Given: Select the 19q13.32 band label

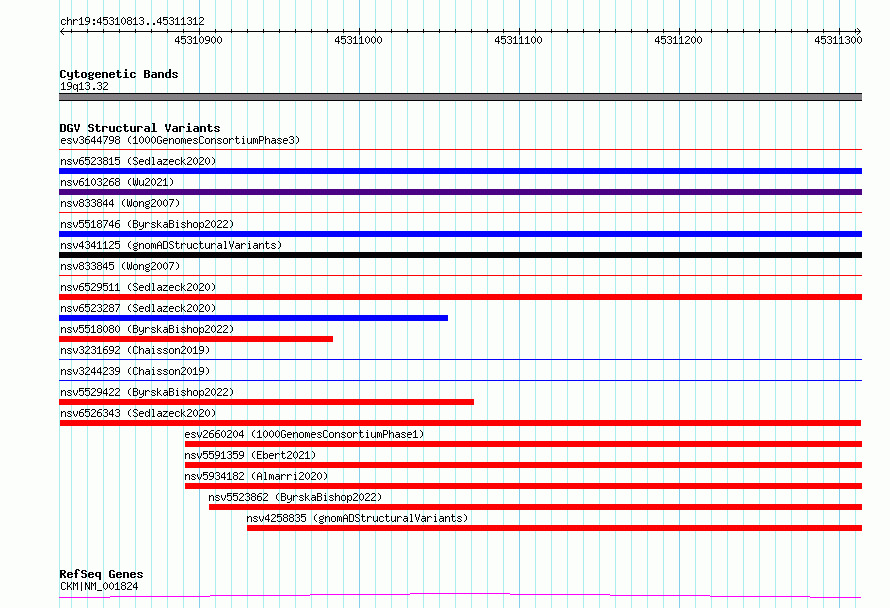Looking at the screenshot, I should pyautogui.click(x=84, y=86).
